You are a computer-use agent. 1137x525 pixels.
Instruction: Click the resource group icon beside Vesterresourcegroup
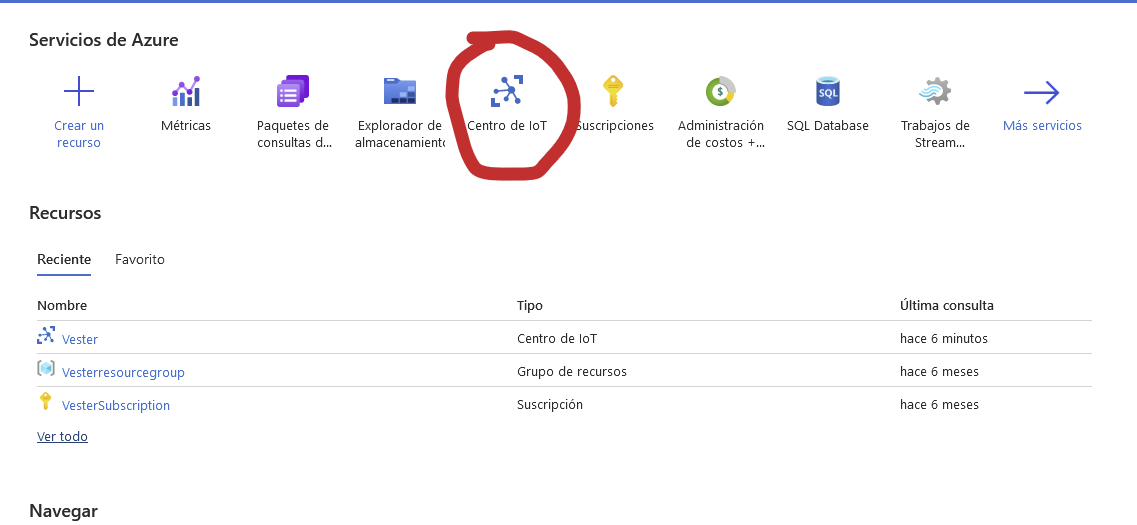click(46, 368)
